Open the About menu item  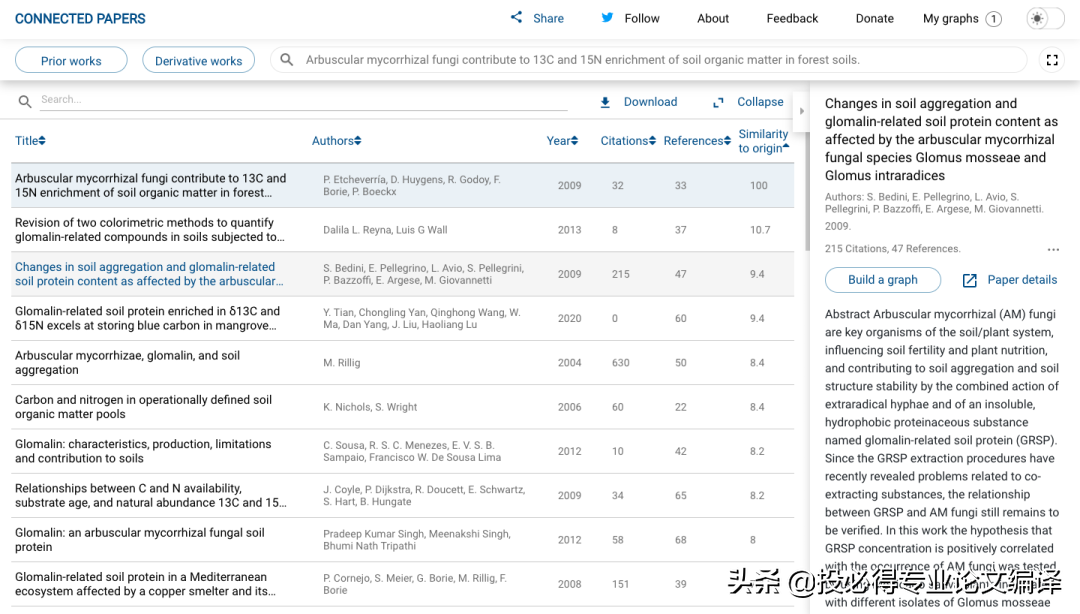[713, 18]
